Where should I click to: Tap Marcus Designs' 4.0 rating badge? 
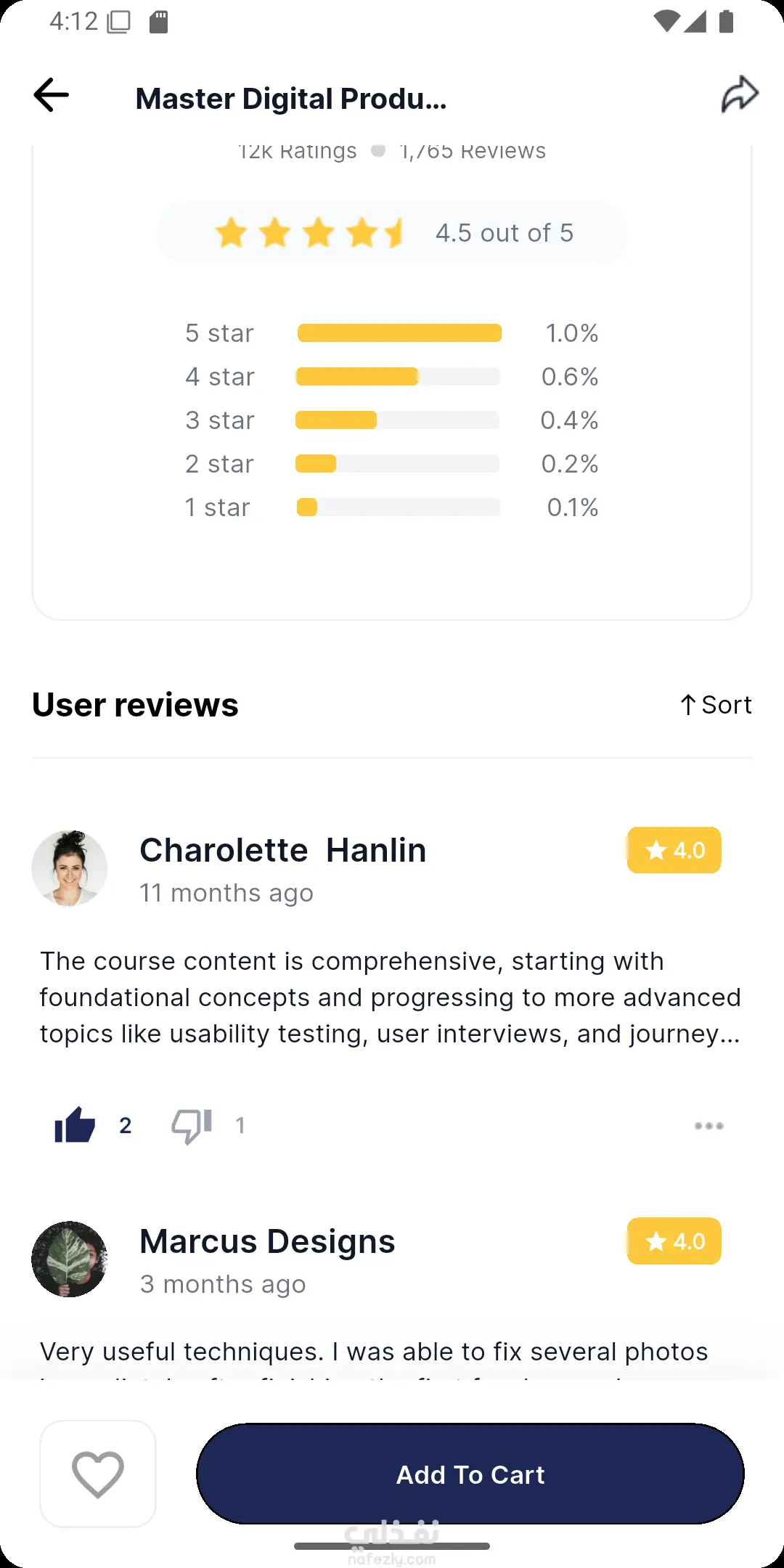674,1241
